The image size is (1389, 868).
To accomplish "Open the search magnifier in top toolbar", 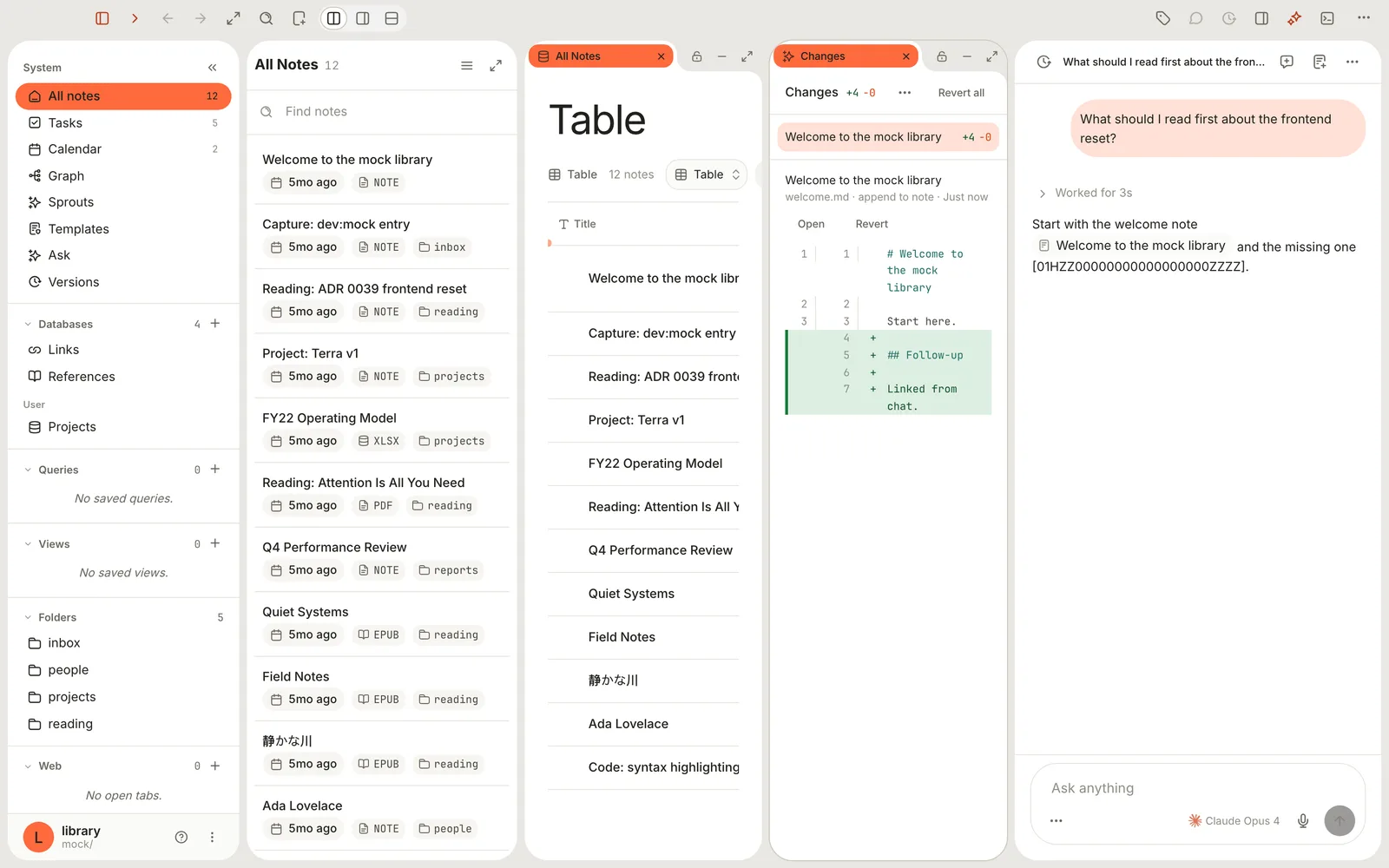I will (267, 18).
